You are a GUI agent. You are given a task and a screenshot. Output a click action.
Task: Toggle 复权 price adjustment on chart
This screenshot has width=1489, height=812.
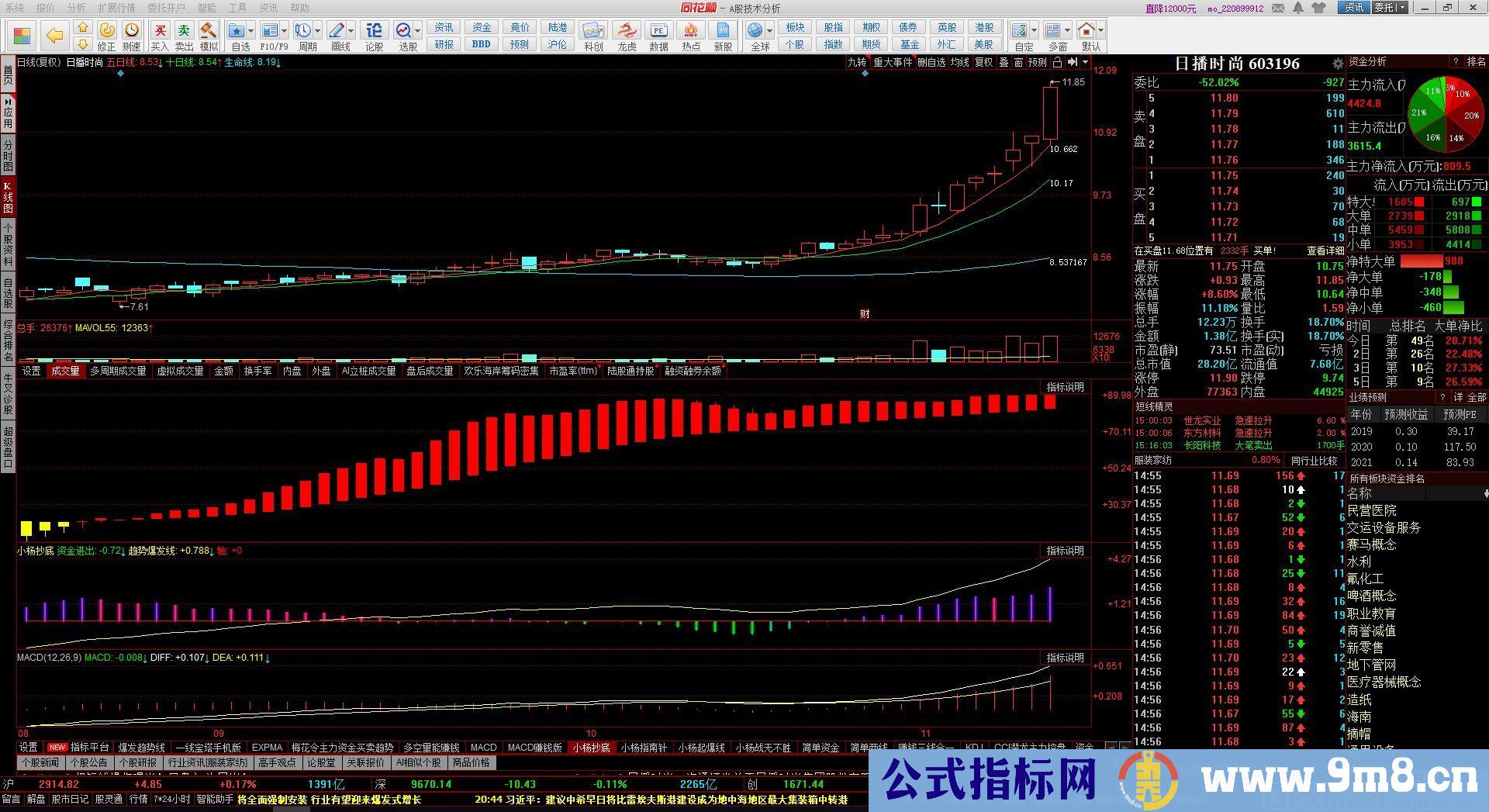(983, 62)
